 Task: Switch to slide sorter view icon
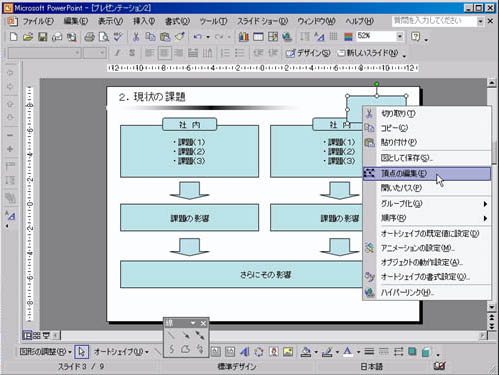[x=37, y=335]
